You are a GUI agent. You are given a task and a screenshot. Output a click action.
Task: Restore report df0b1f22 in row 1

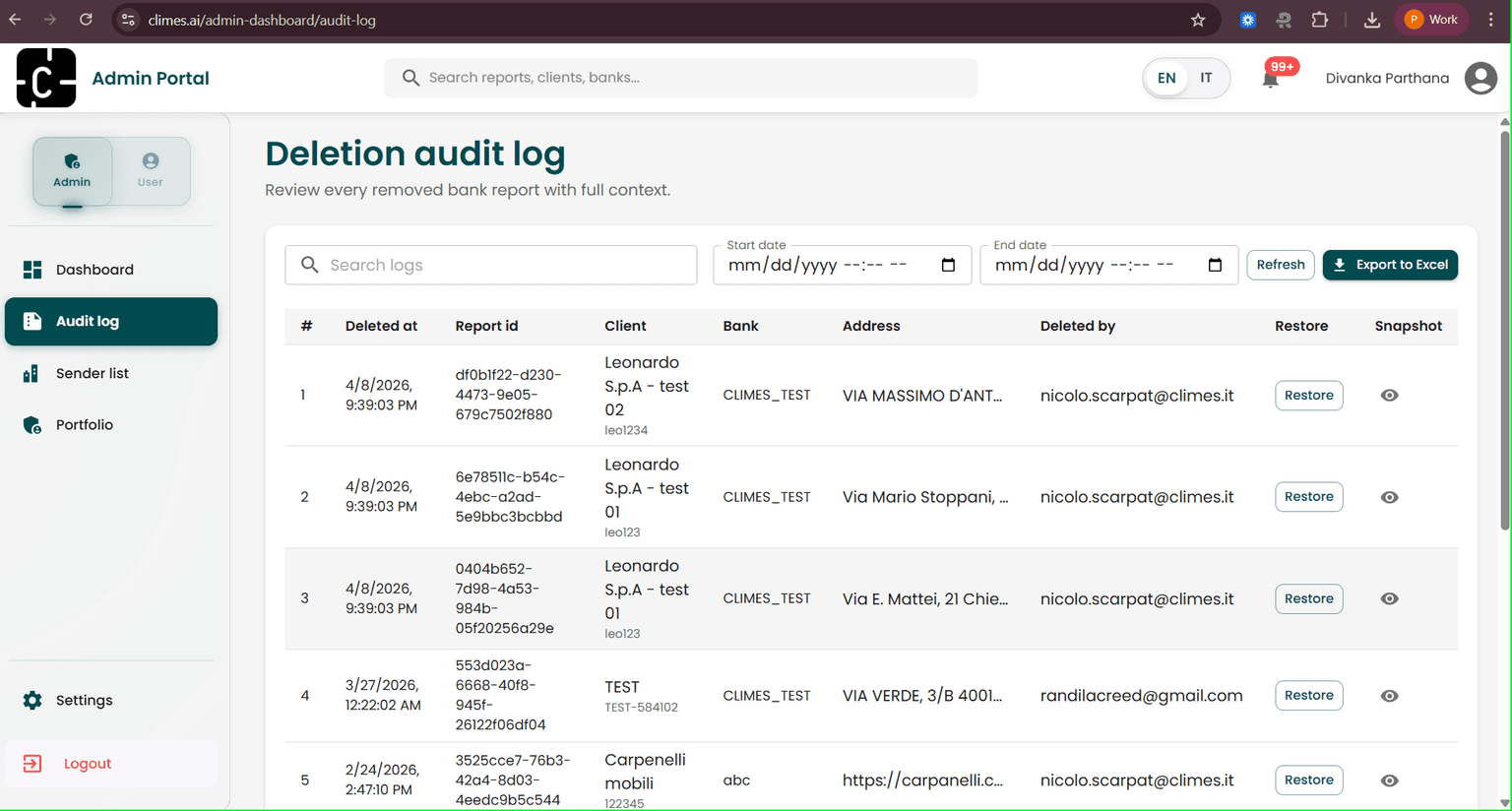click(1308, 396)
